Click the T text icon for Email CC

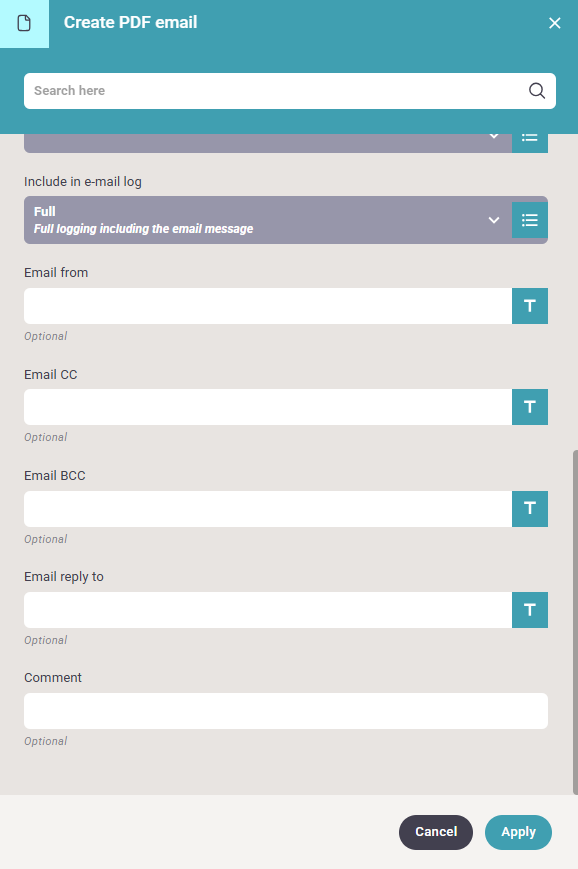[530, 407]
